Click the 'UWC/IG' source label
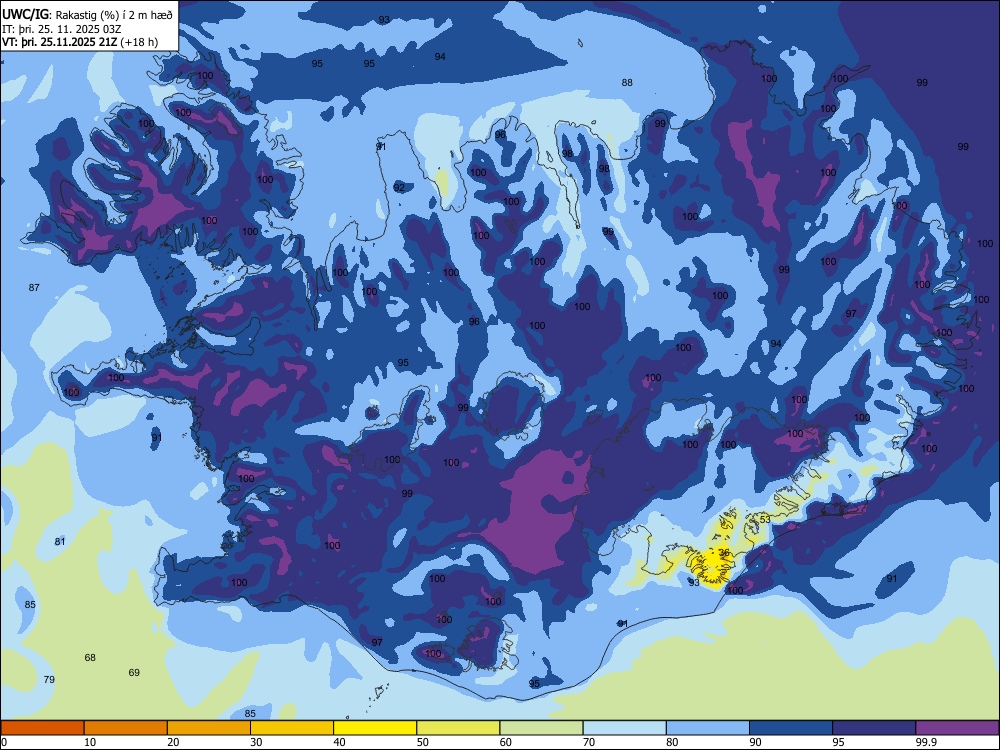Viewport: 1000px width, 750px height. [26, 14]
